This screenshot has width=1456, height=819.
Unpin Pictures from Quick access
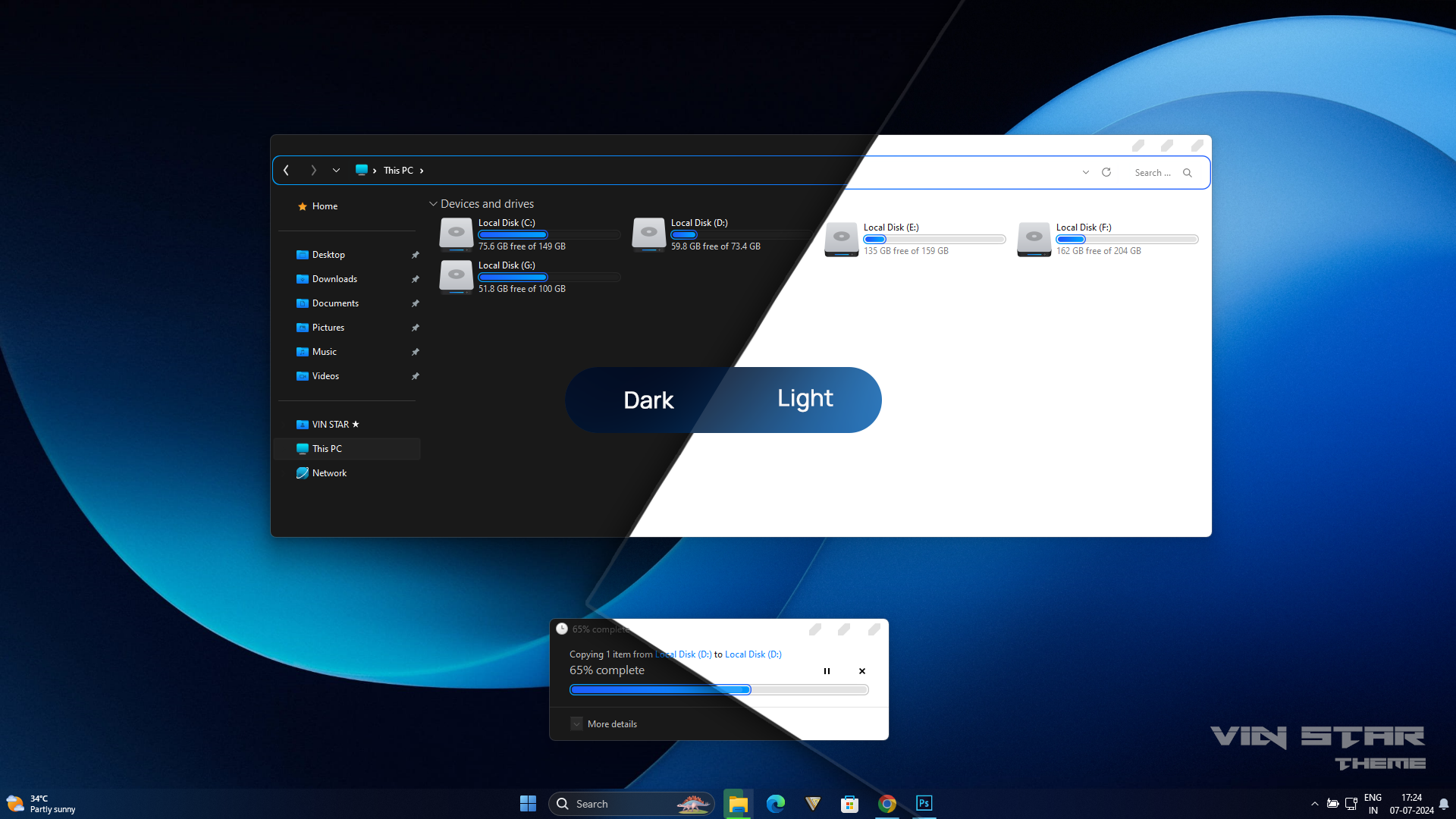click(x=416, y=327)
